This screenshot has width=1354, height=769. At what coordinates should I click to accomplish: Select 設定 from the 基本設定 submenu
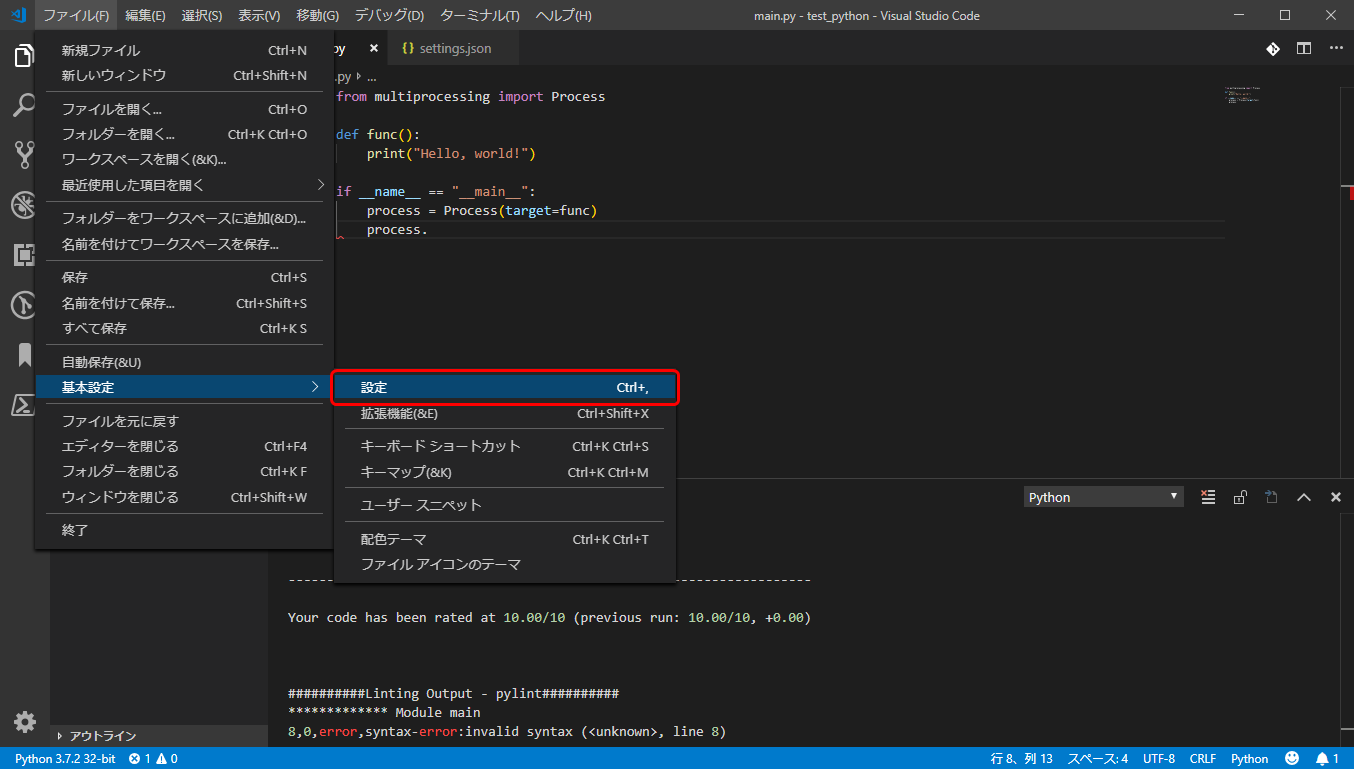coord(505,387)
